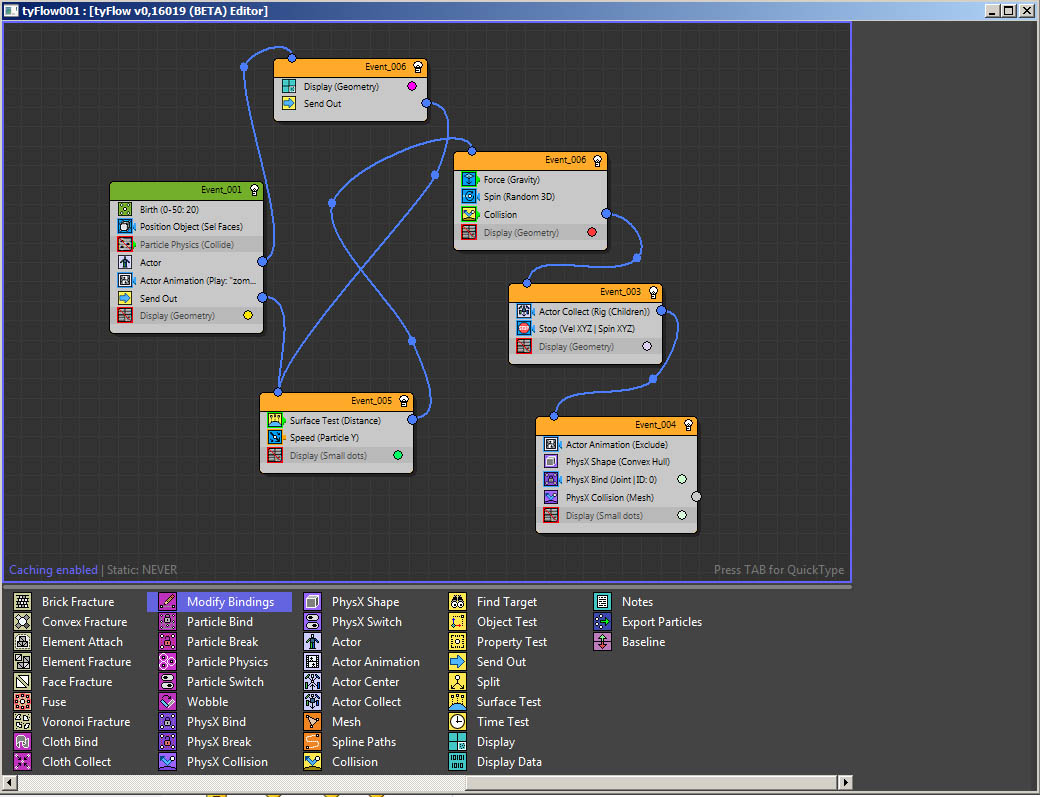Click the Event_003 header title

[x=620, y=292]
